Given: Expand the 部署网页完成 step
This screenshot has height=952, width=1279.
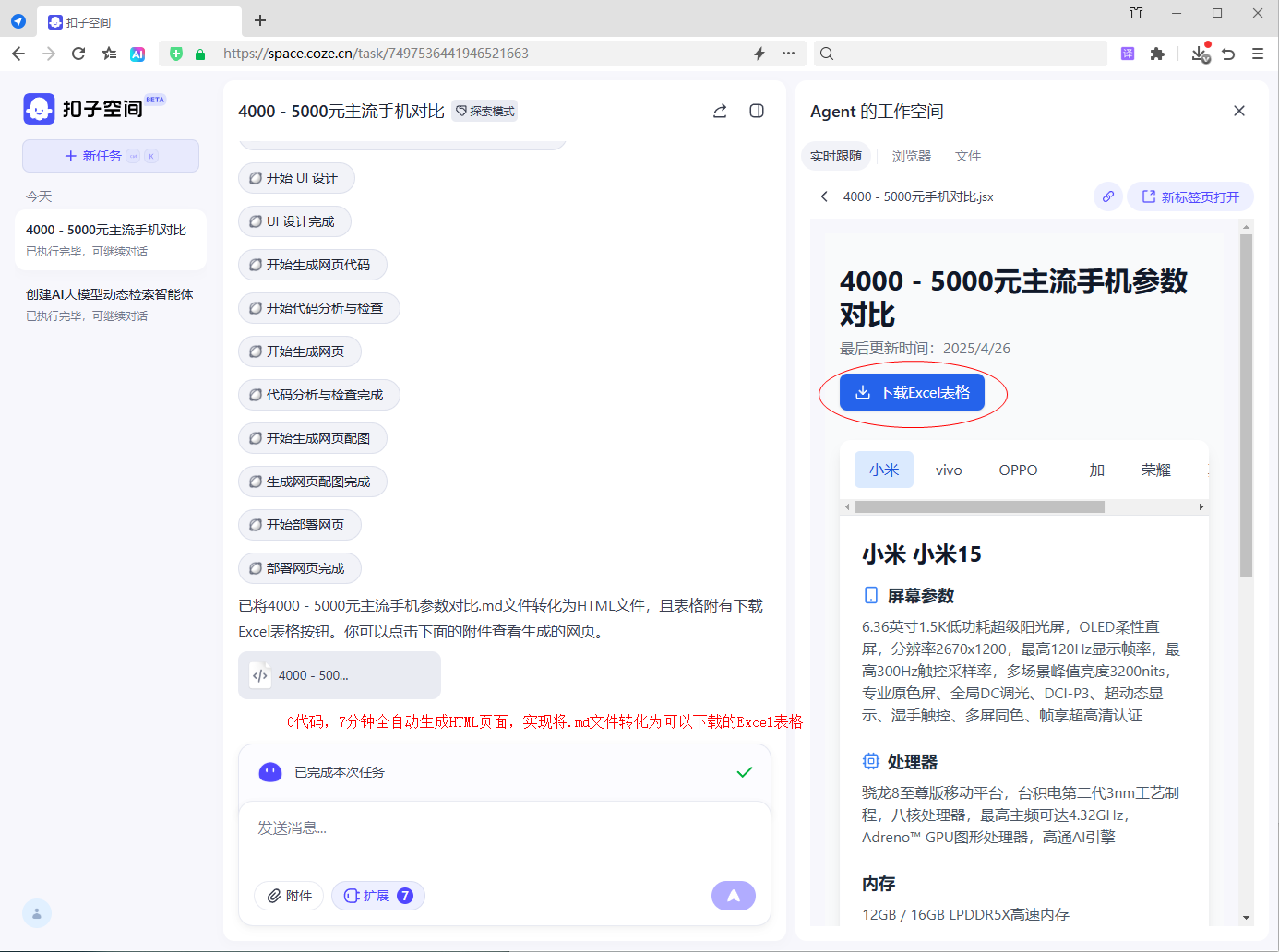Looking at the screenshot, I should click(x=299, y=568).
